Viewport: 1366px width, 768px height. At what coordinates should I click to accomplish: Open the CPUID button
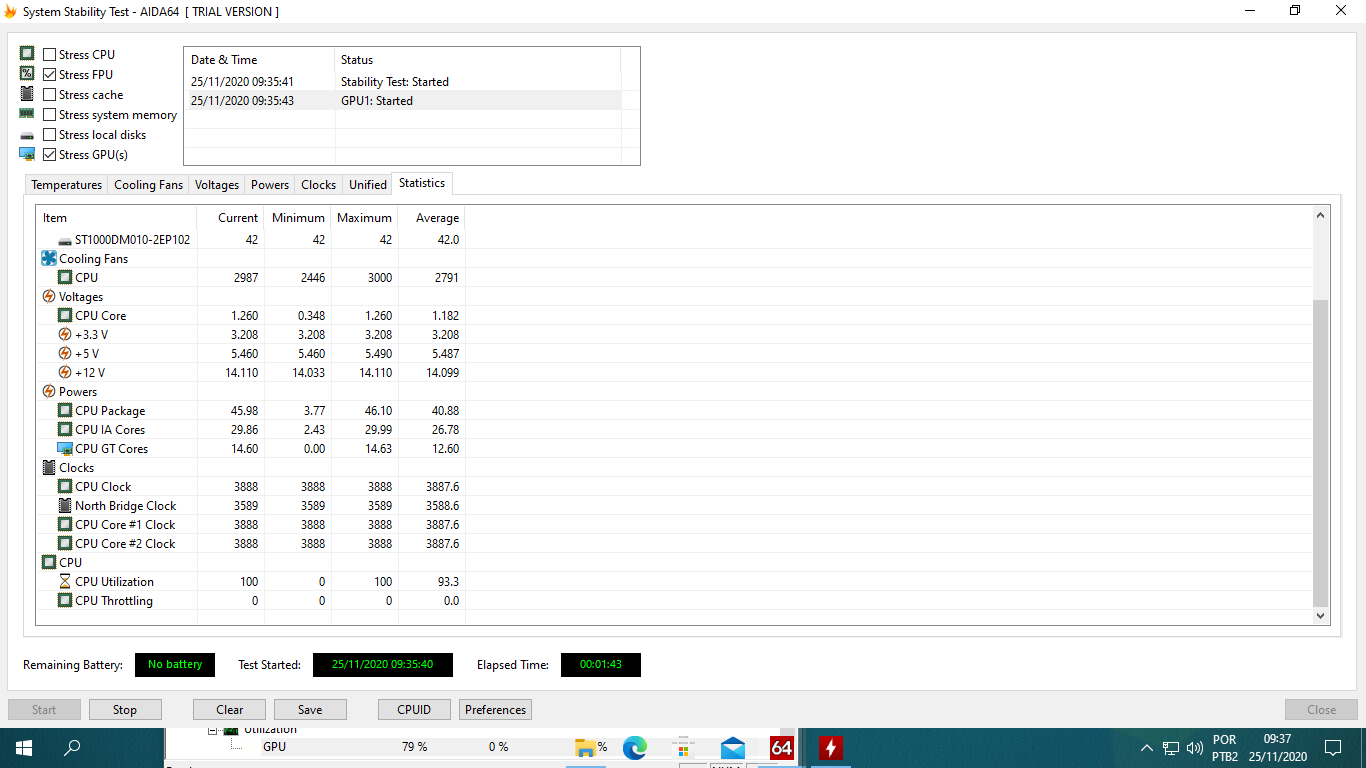coord(414,710)
